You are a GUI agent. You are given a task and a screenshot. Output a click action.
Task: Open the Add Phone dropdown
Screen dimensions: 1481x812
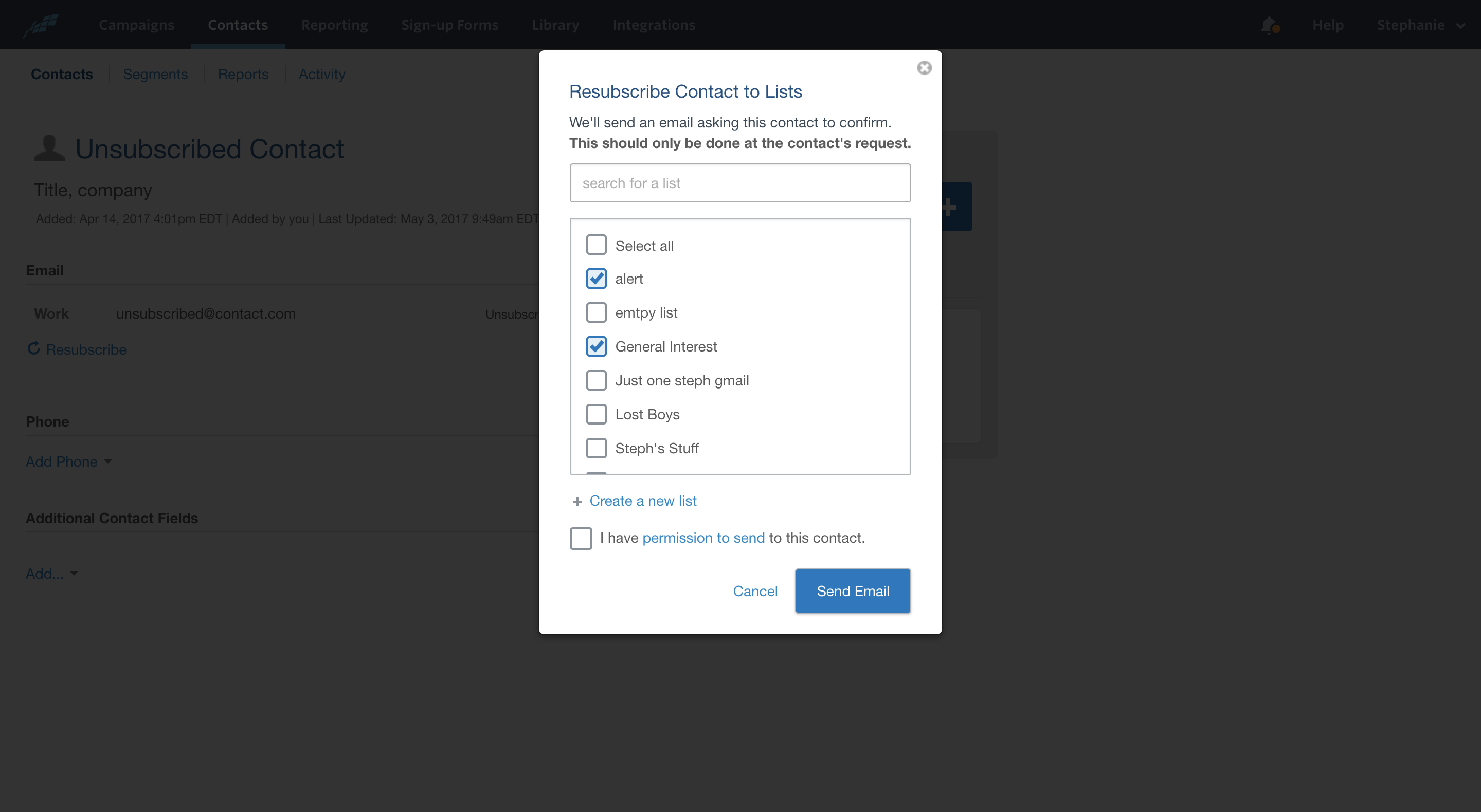68,462
